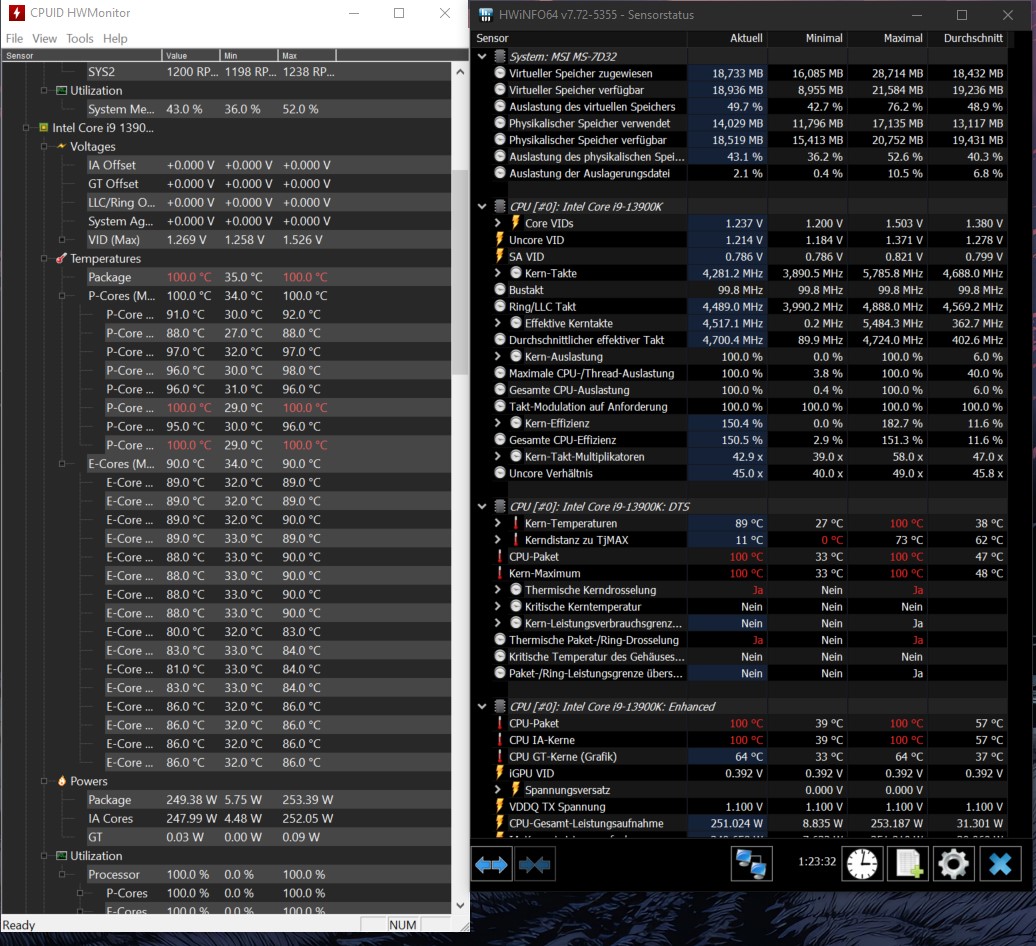Click the Intel Core i9 chip icon

[x=44, y=127]
